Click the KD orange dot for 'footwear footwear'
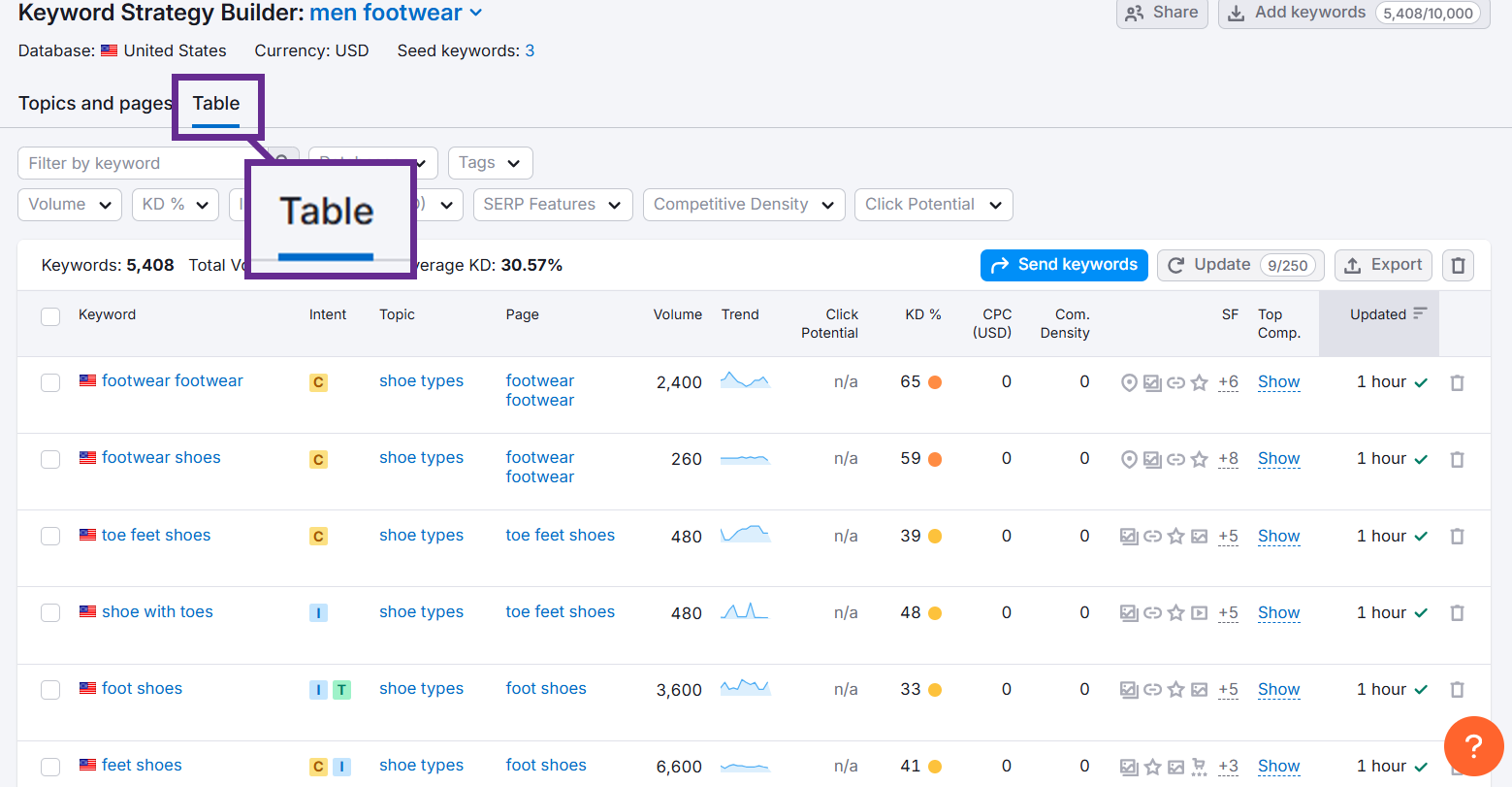This screenshot has height=787, width=1512. pos(935,382)
